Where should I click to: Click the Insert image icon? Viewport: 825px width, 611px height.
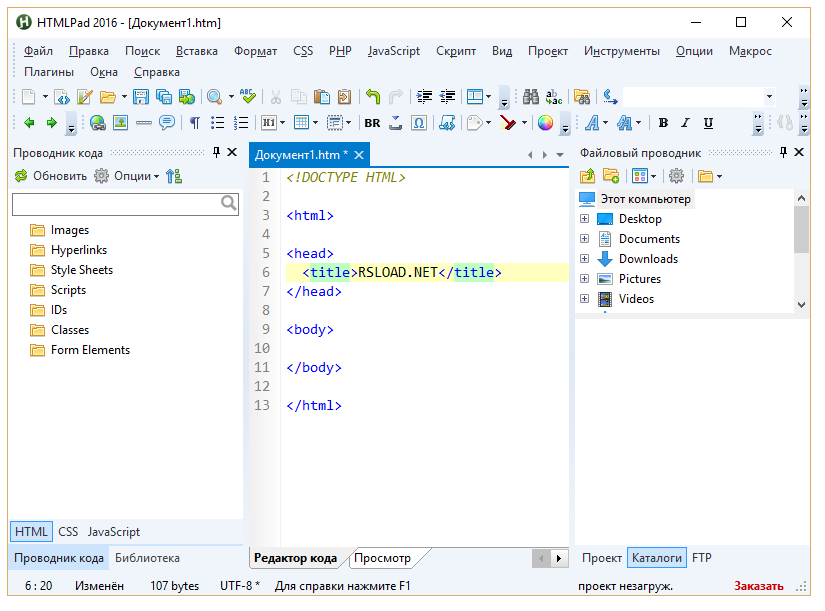120,123
